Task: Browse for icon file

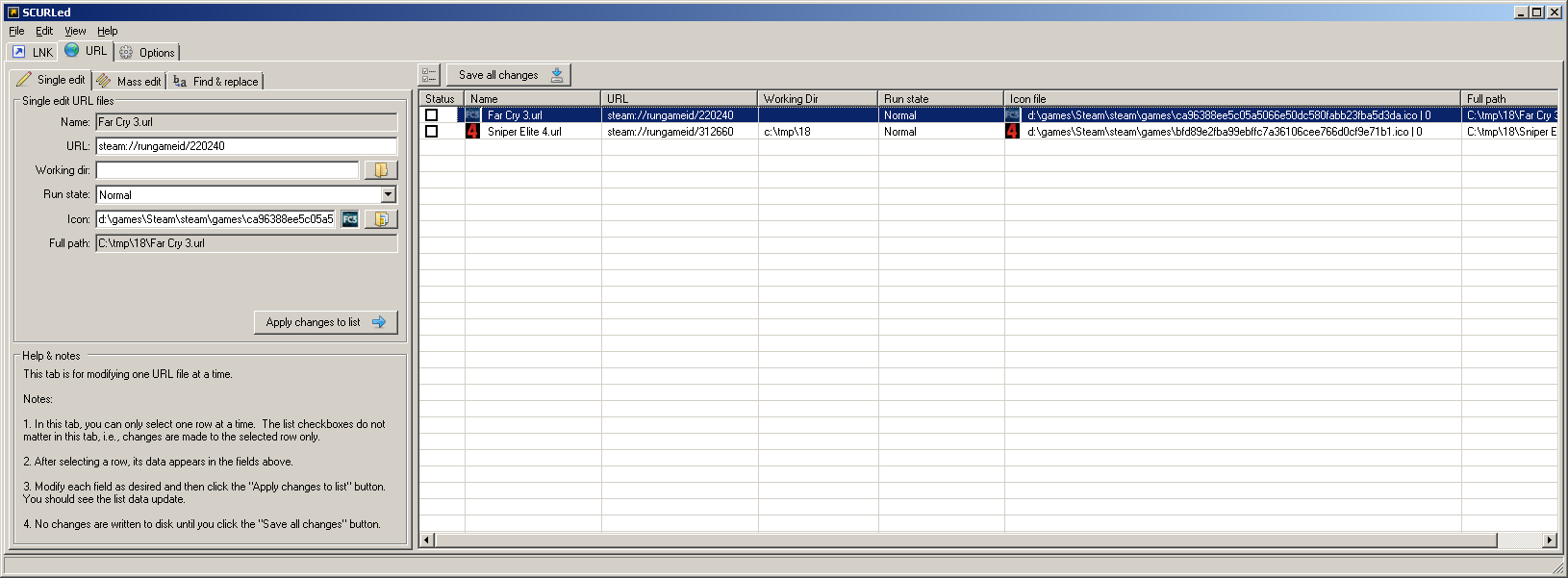Action: pos(381,219)
